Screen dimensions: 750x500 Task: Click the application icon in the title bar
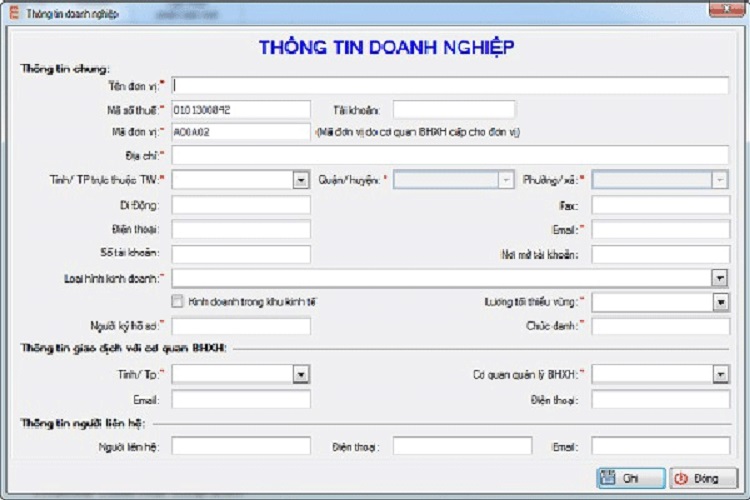pos(14,13)
